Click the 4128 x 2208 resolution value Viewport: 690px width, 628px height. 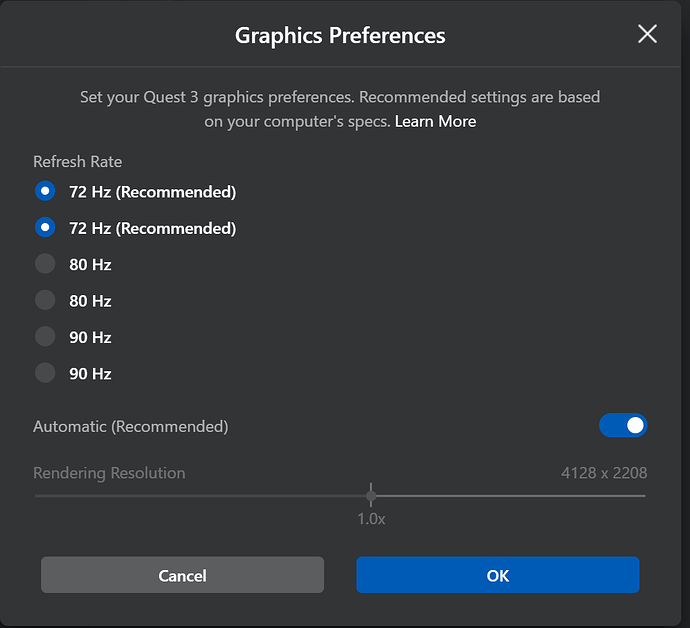coord(603,473)
